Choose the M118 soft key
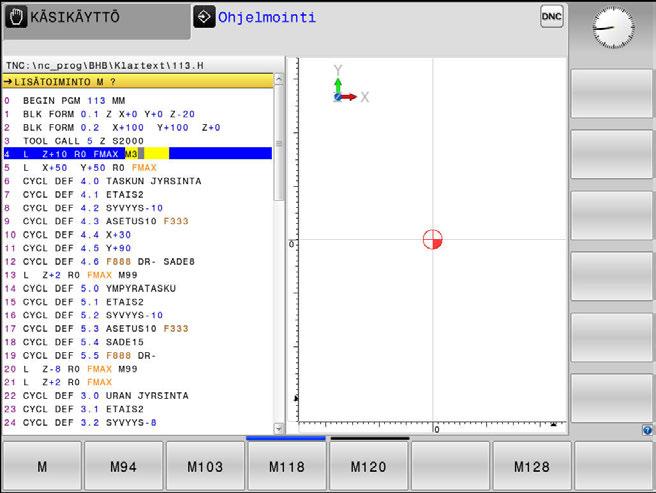656x493 pixels. pyautogui.click(x=287, y=466)
